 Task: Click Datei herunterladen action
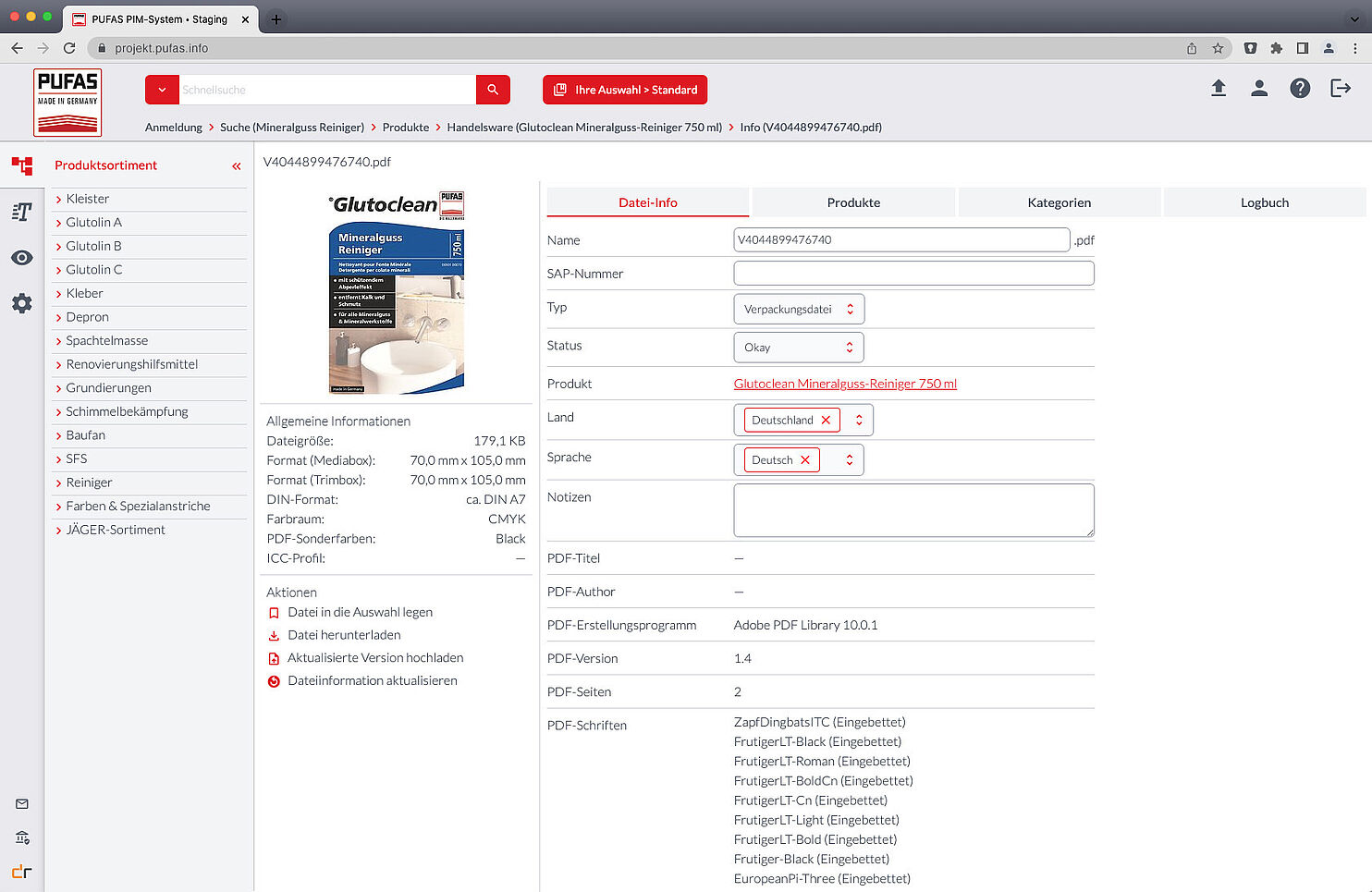(x=344, y=635)
